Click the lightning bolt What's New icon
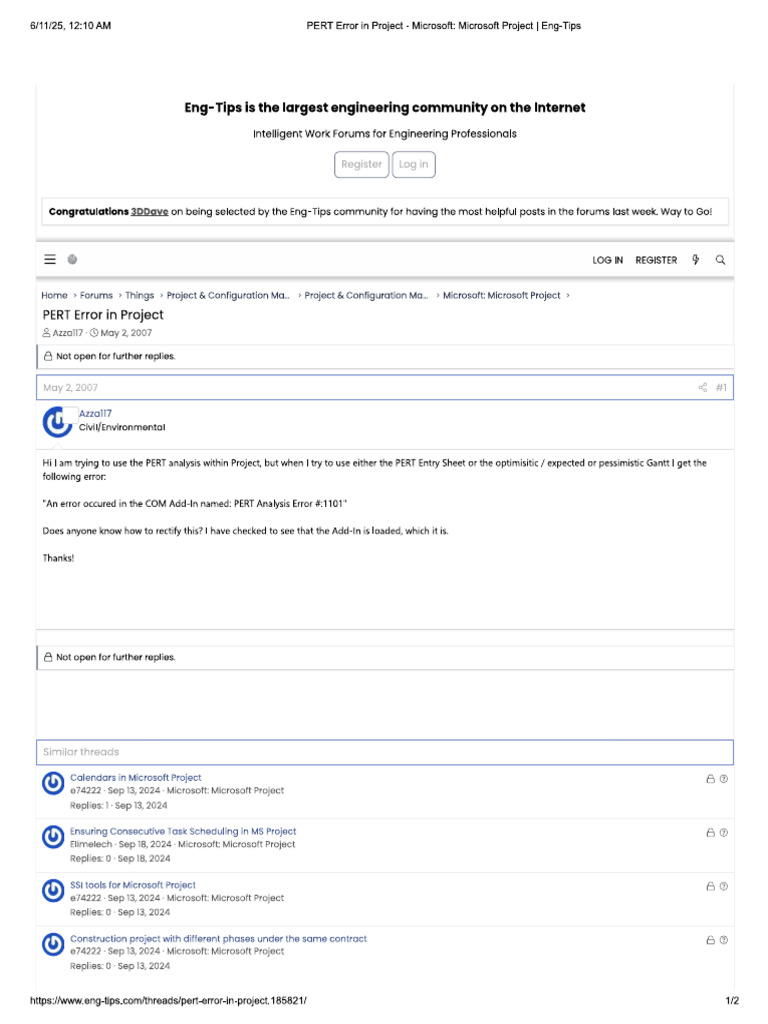 (x=696, y=260)
